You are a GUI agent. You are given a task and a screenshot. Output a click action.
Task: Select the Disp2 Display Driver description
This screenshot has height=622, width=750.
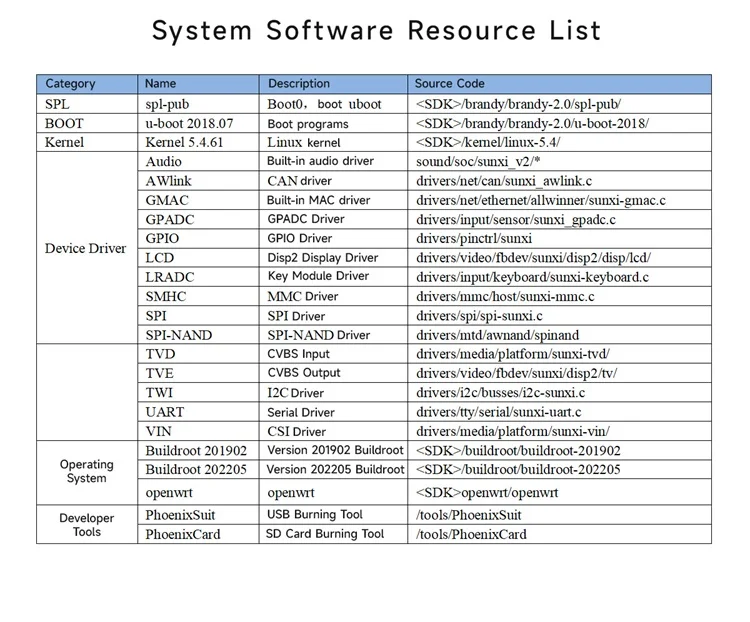[x=323, y=258]
